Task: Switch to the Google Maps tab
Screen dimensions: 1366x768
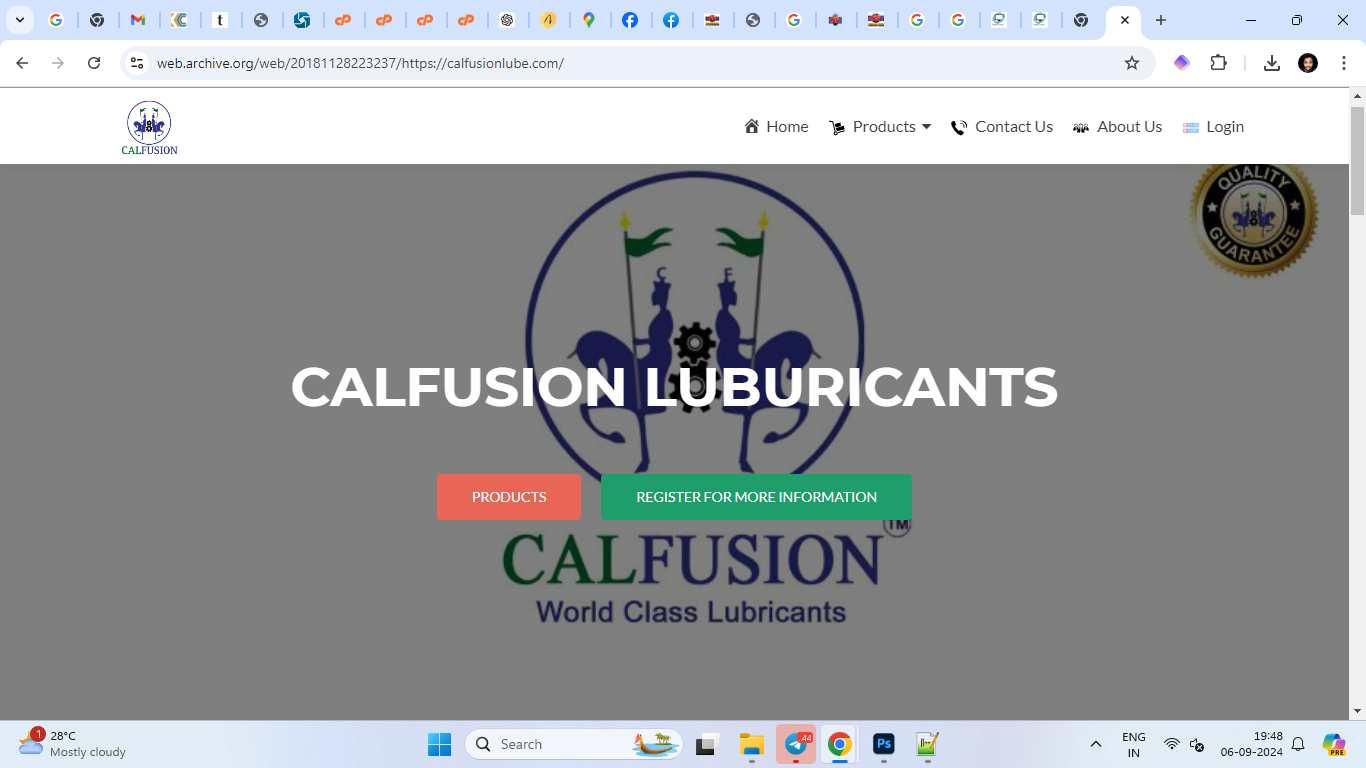Action: [x=589, y=20]
